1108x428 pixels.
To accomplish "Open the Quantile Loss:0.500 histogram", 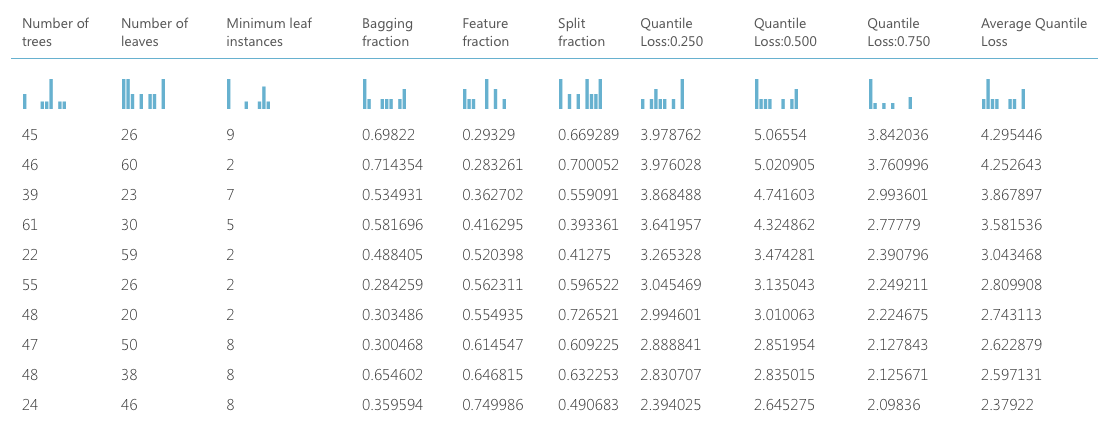I will (777, 94).
